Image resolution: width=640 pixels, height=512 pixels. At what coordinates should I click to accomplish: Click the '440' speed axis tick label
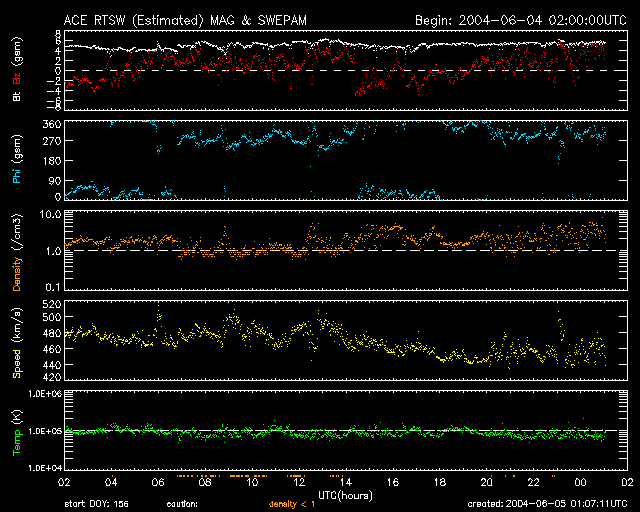click(x=52, y=365)
